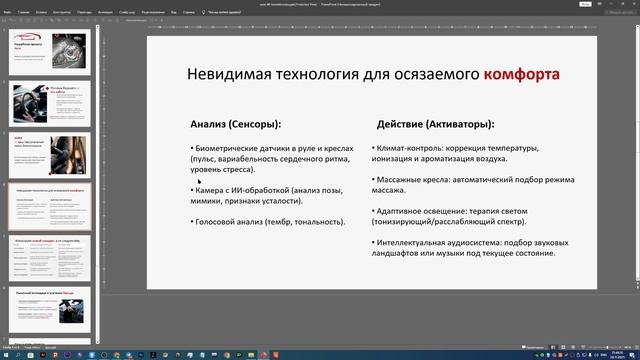Switch to the Вставка ribbon tab
The image size is (640, 360).
point(41,12)
